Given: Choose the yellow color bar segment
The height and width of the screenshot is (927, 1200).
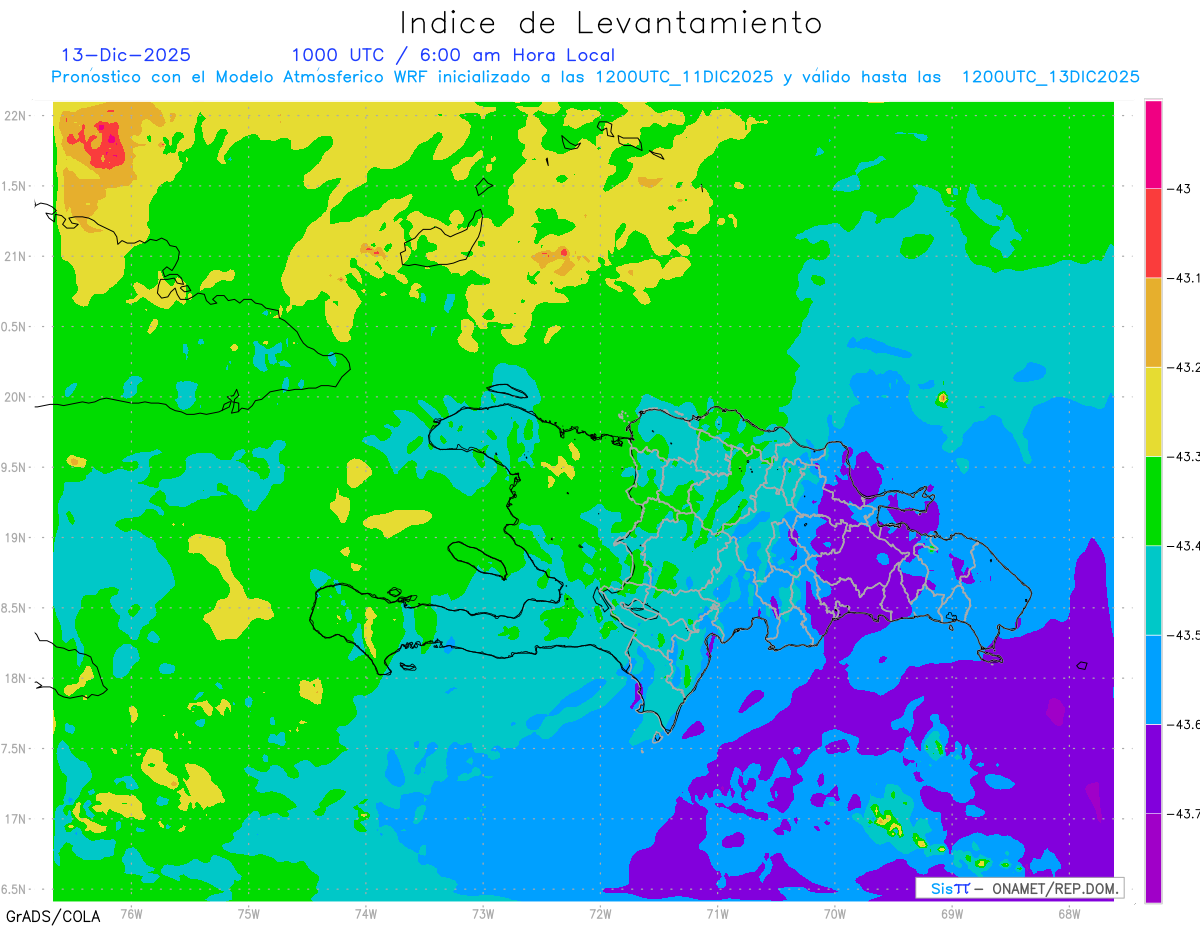Looking at the screenshot, I should 1153,411.
